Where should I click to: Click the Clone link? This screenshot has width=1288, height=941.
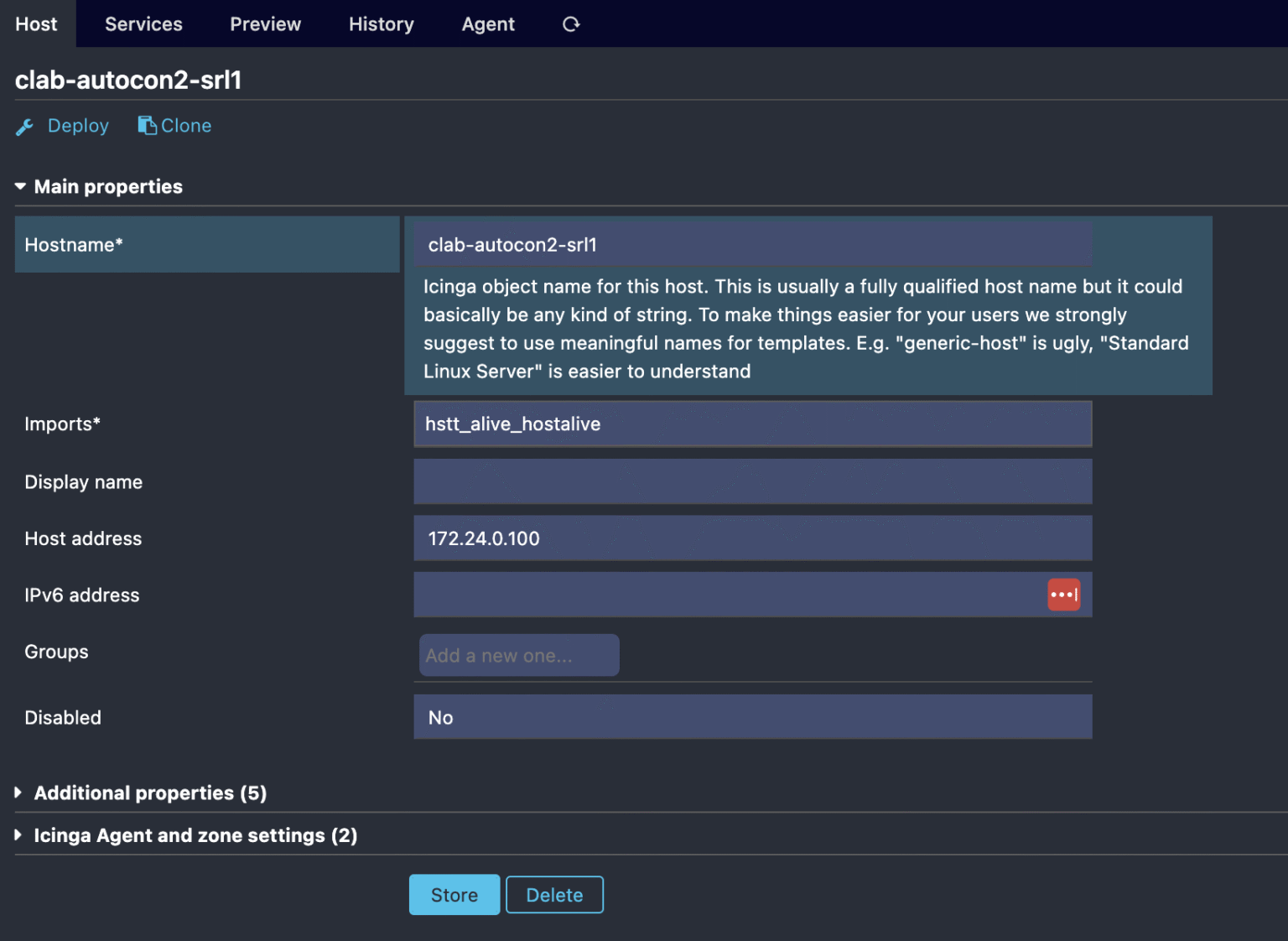(x=185, y=125)
